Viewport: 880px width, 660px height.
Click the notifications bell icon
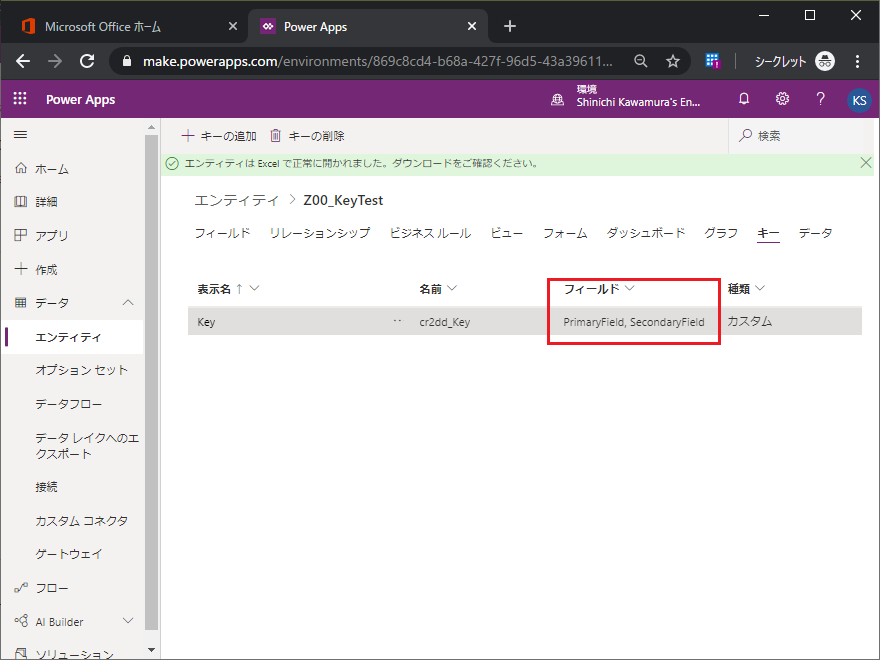(744, 99)
